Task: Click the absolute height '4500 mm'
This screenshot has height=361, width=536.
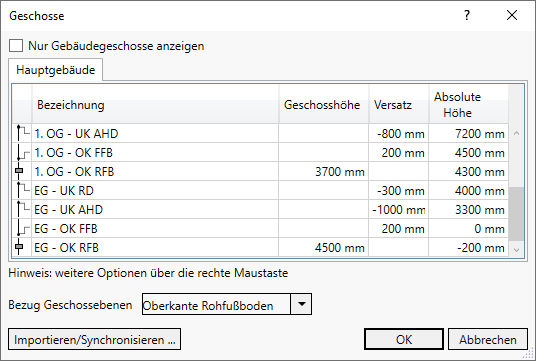Action: [468, 152]
